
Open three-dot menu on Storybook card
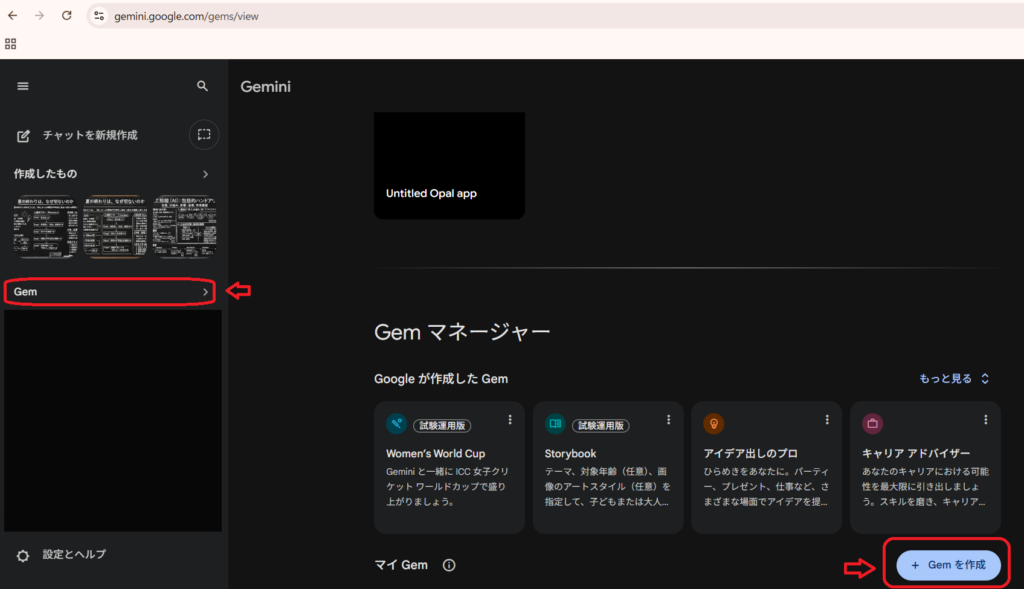[x=668, y=420]
